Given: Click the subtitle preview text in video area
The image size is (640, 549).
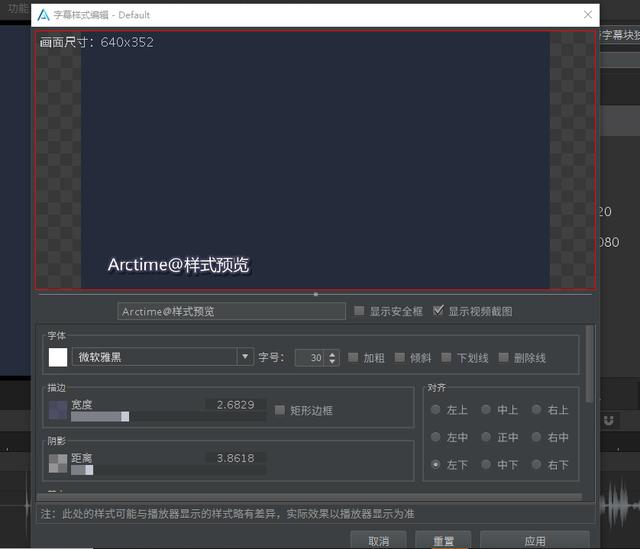Looking at the screenshot, I should (178, 265).
